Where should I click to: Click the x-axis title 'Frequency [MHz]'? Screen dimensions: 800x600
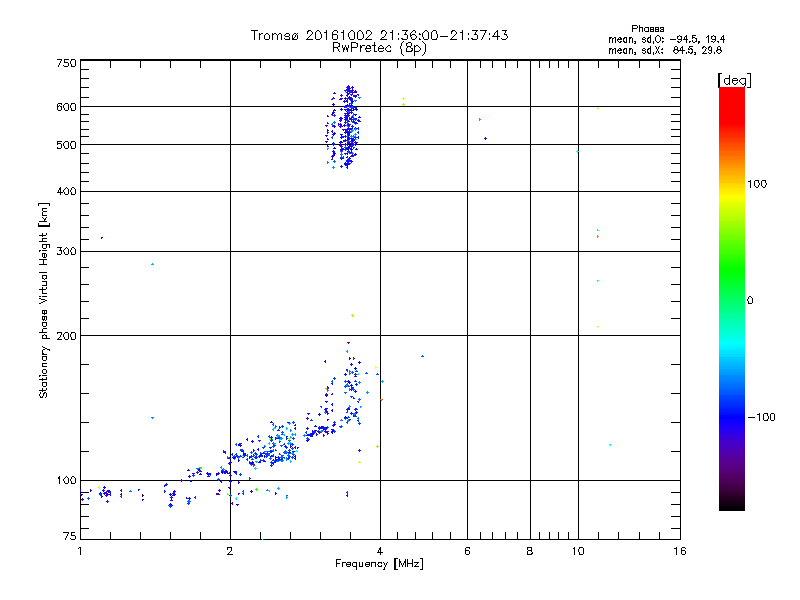[x=379, y=564]
